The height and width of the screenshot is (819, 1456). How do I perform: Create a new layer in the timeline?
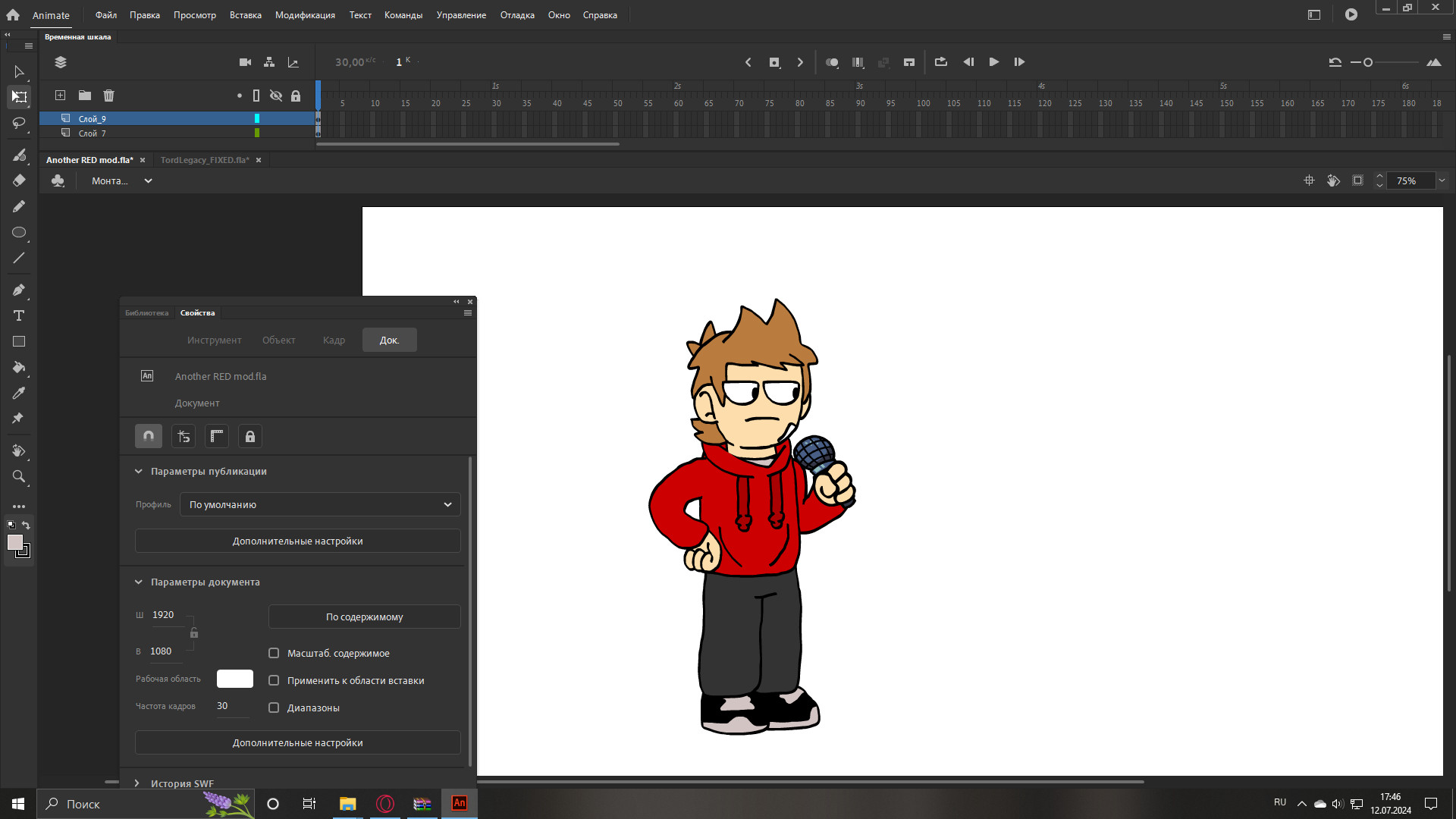pyautogui.click(x=60, y=96)
